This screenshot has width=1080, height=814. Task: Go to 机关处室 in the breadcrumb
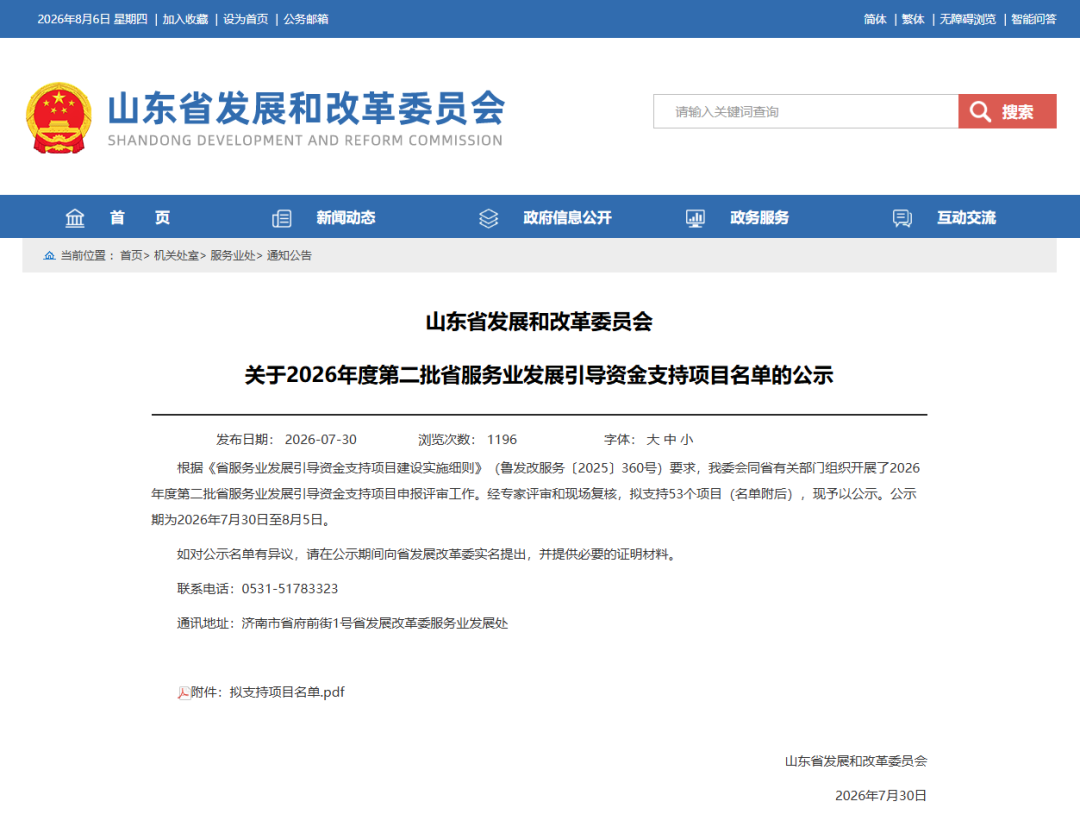click(176, 255)
